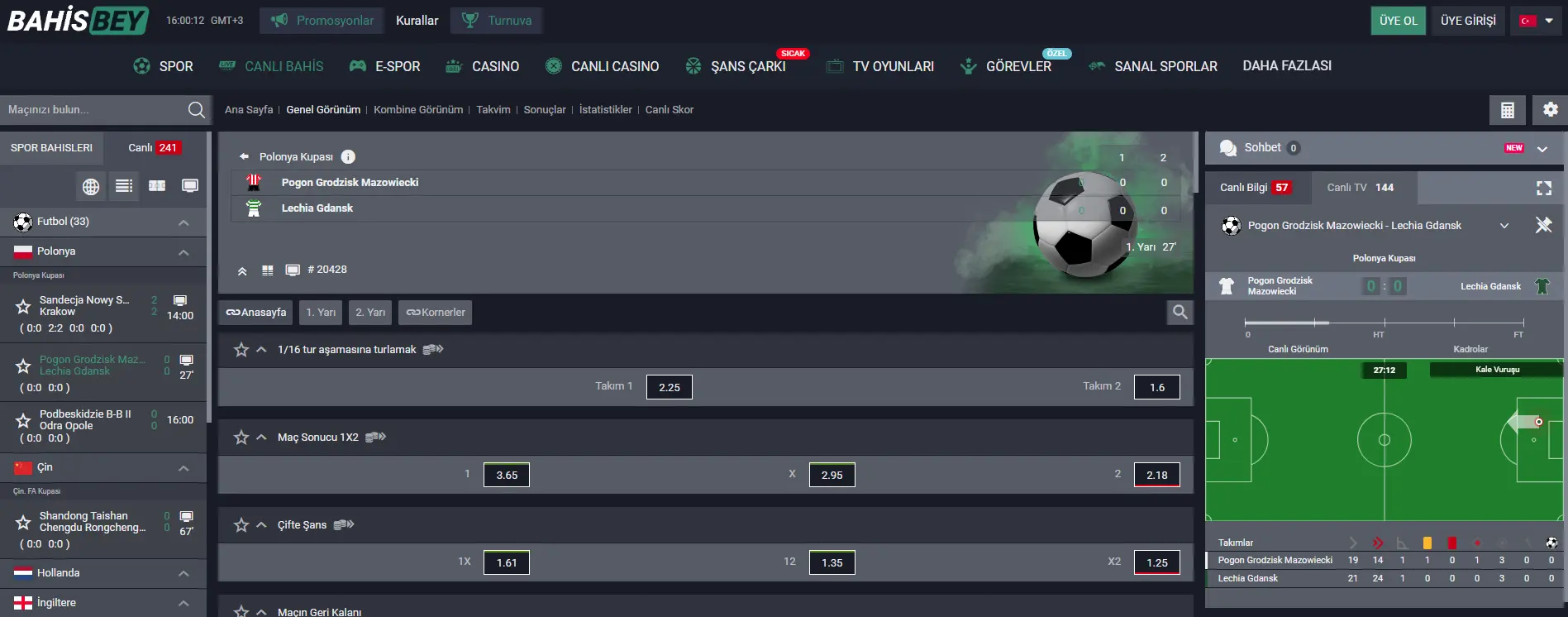Click the stats table icon near #20428
Viewport: 1568px width, 617px height.
pos(267,270)
